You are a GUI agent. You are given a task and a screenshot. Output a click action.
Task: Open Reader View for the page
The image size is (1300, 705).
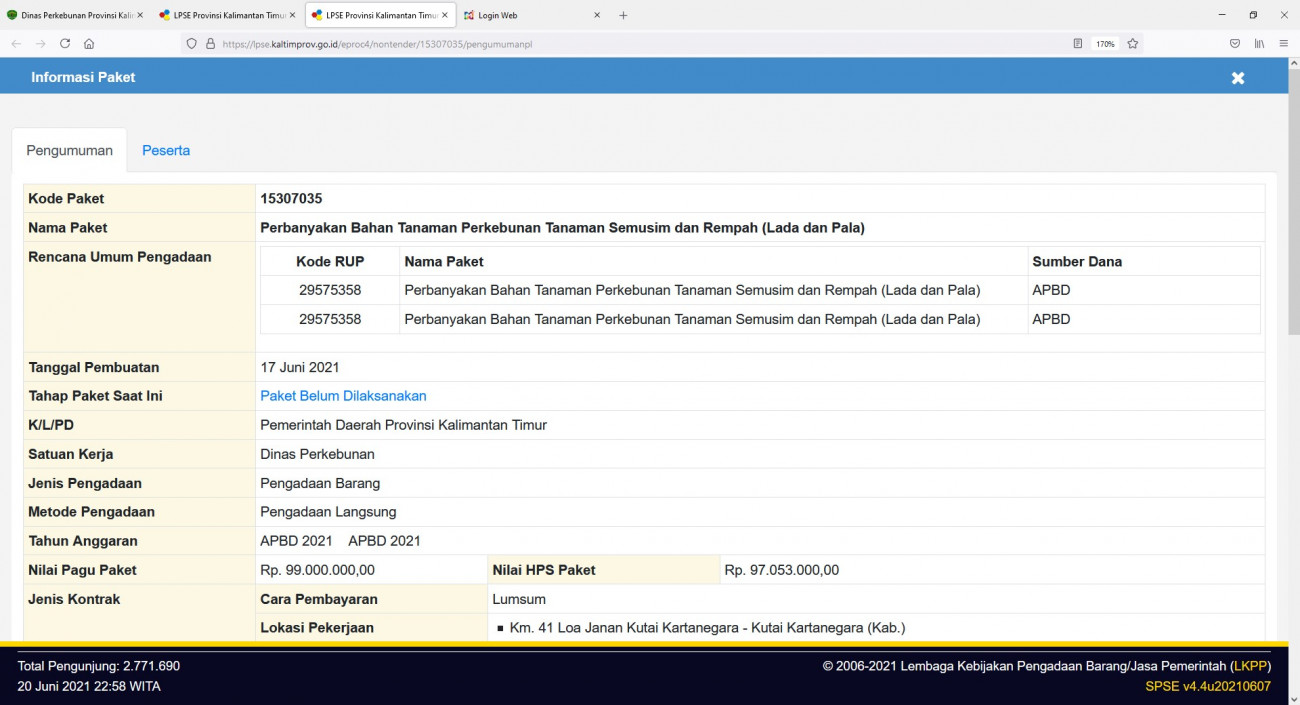pos(1078,43)
